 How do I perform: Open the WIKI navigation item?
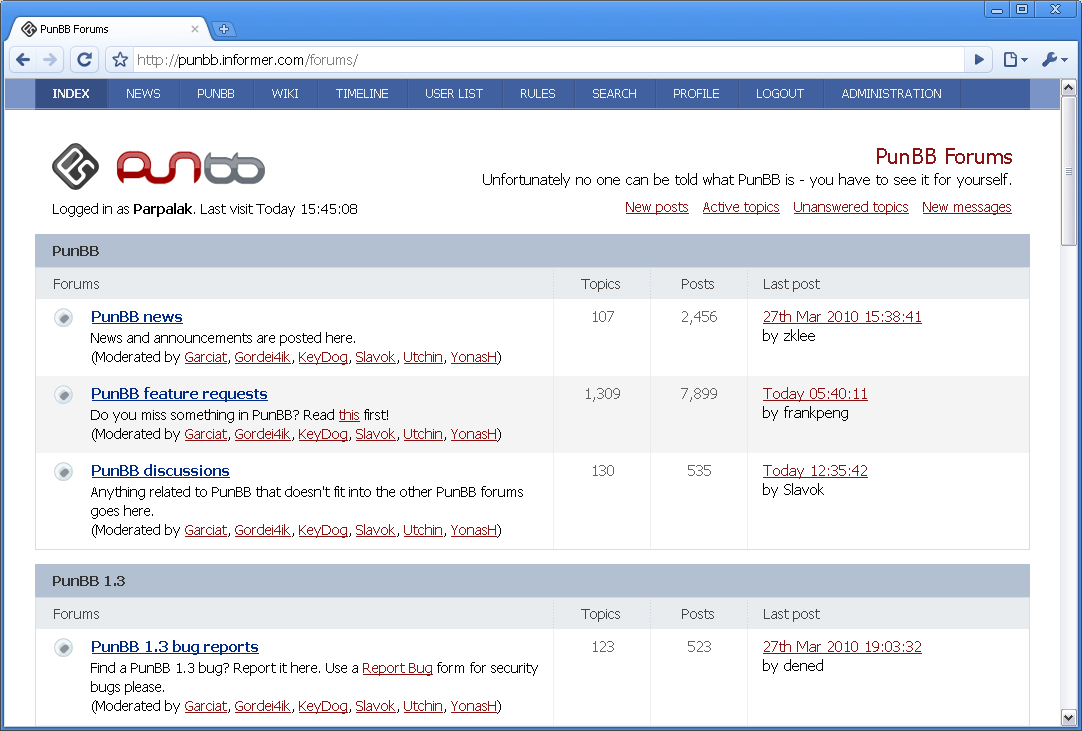coord(285,94)
